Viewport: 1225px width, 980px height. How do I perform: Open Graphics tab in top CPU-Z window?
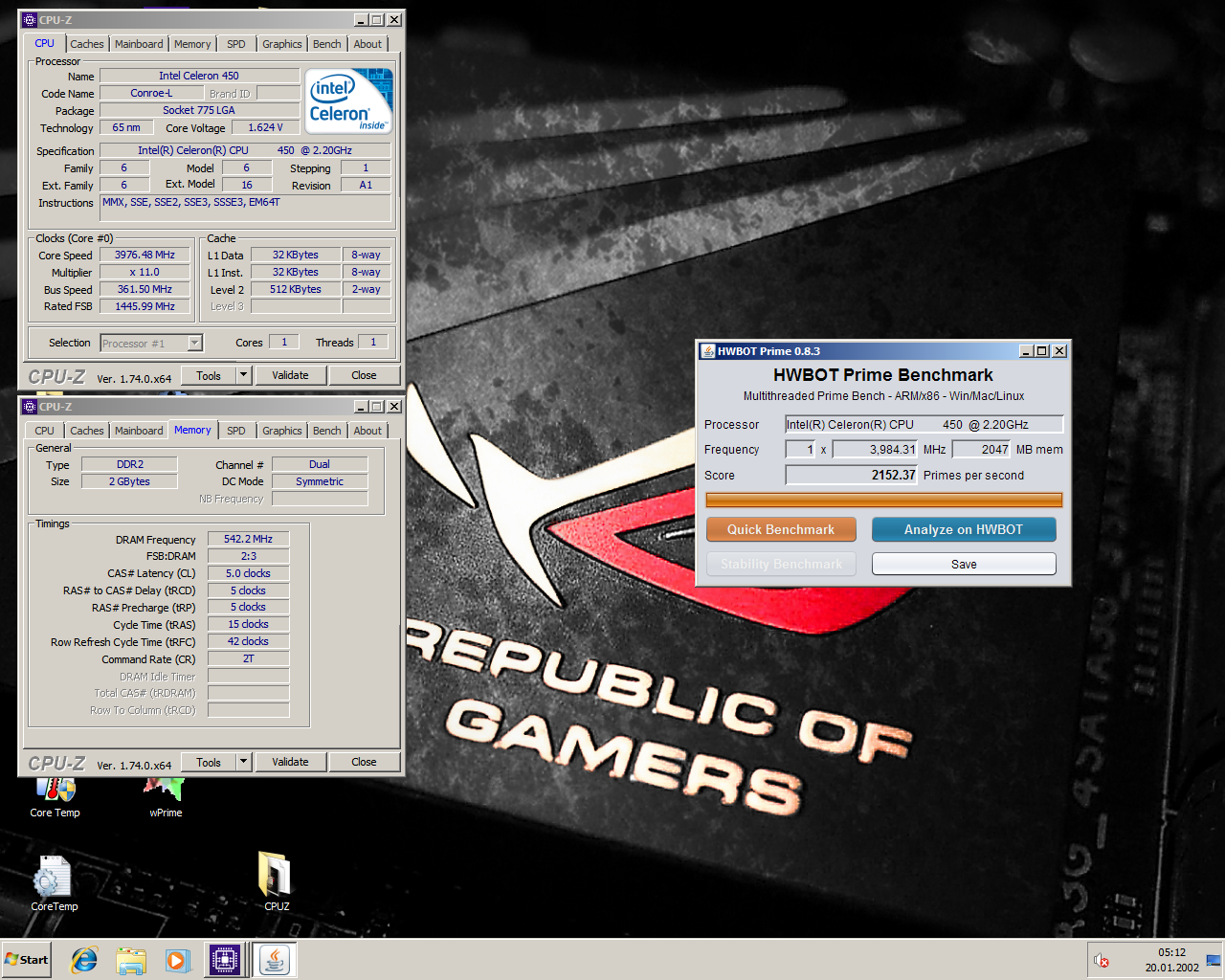coord(282,44)
